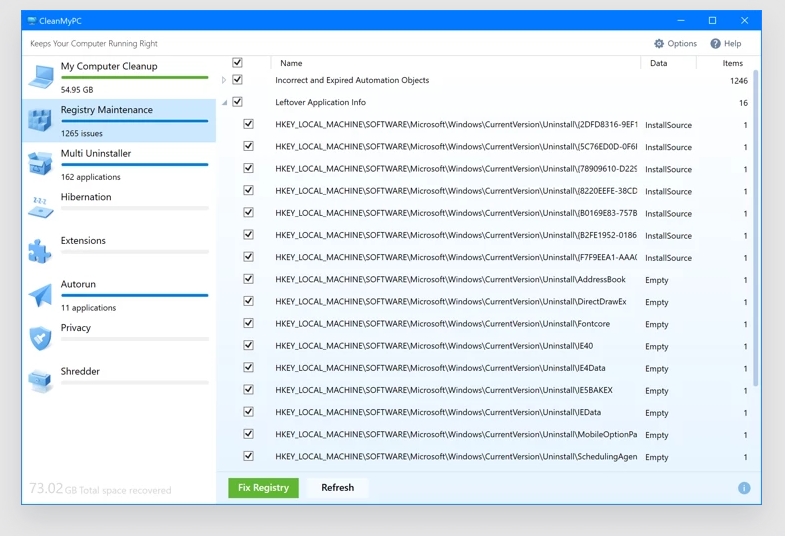Expand Incorrect and Expired Automation Objects group
This screenshot has width=785, height=536.
tap(224, 80)
